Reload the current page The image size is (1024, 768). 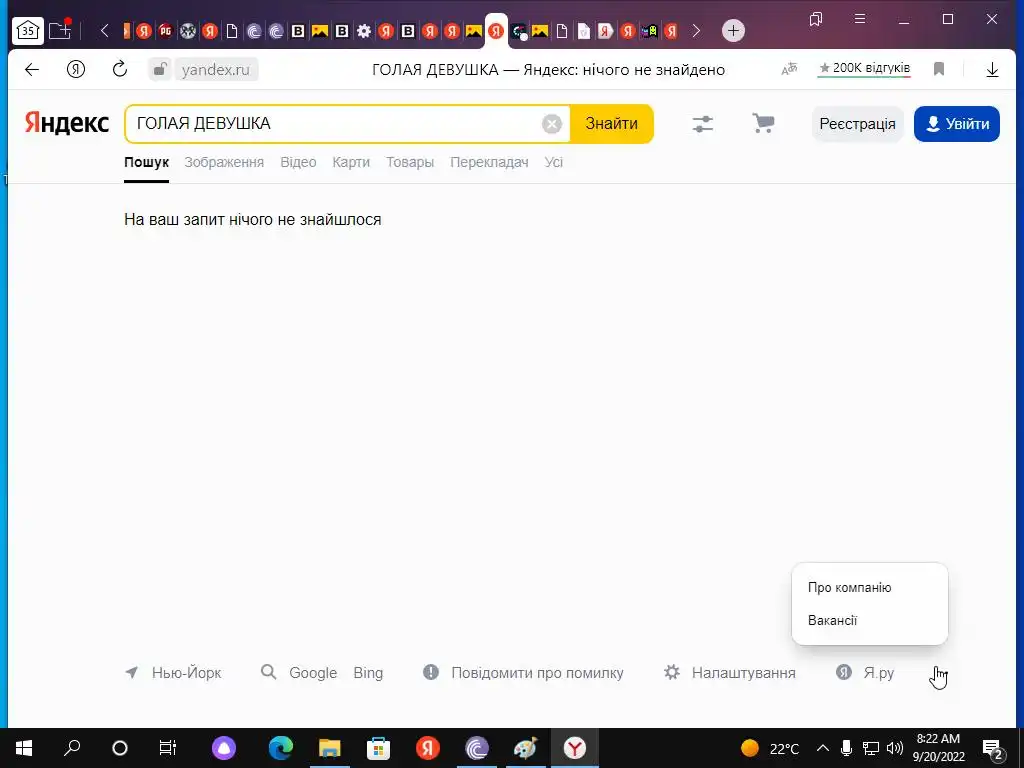tap(120, 69)
